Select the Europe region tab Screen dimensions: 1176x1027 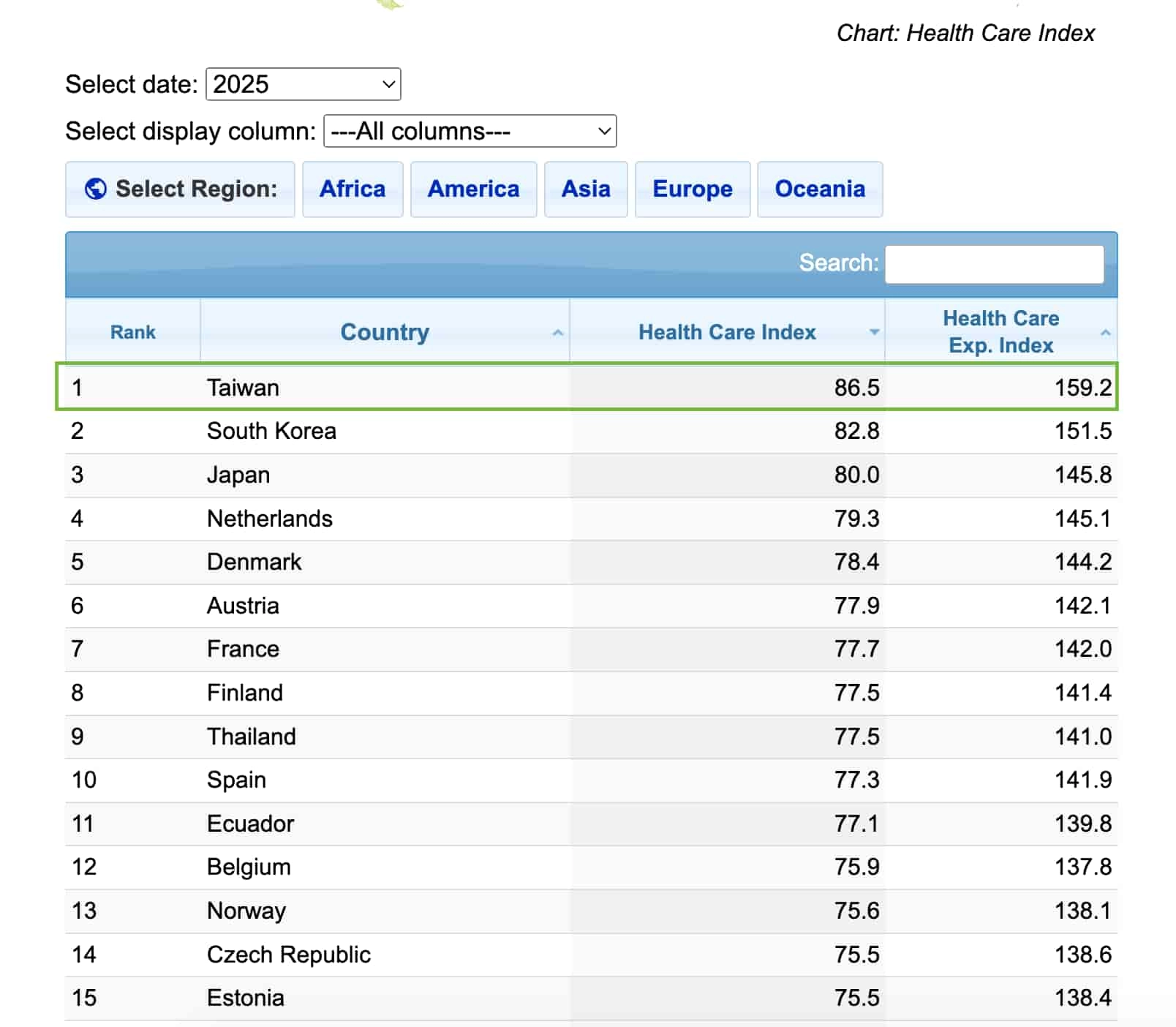pyautogui.click(x=692, y=189)
